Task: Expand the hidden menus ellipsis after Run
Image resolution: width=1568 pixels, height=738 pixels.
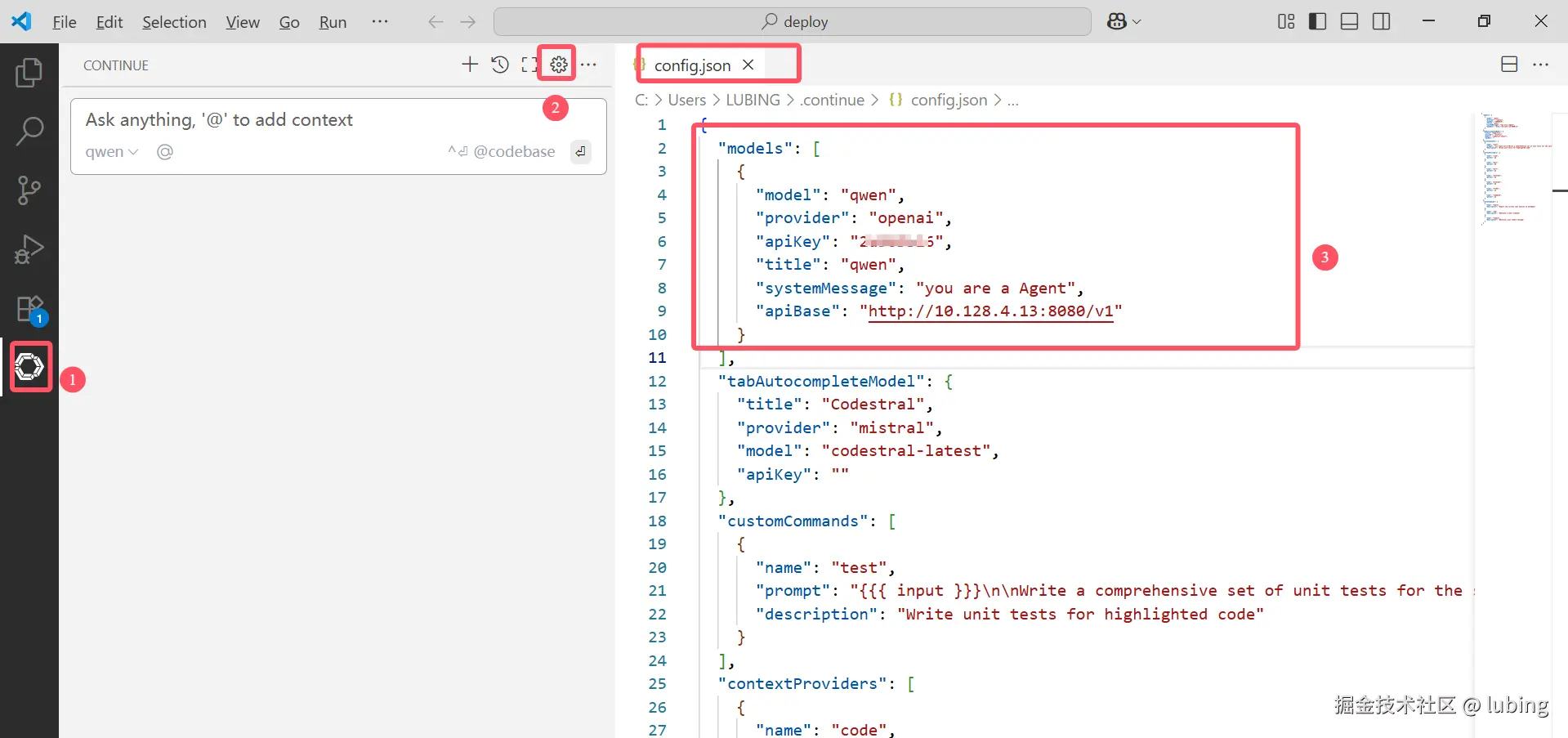Action: click(x=380, y=22)
